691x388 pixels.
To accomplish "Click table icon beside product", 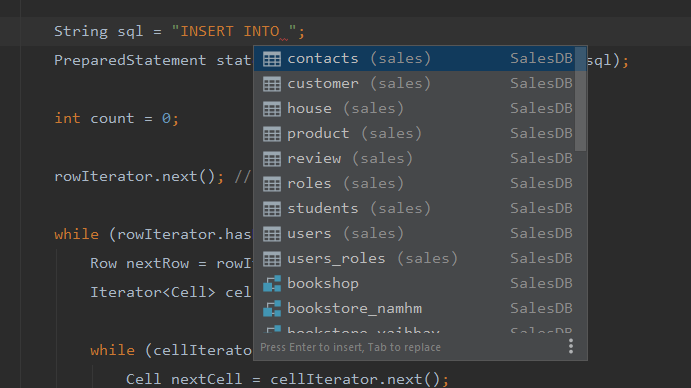I will pos(271,134).
